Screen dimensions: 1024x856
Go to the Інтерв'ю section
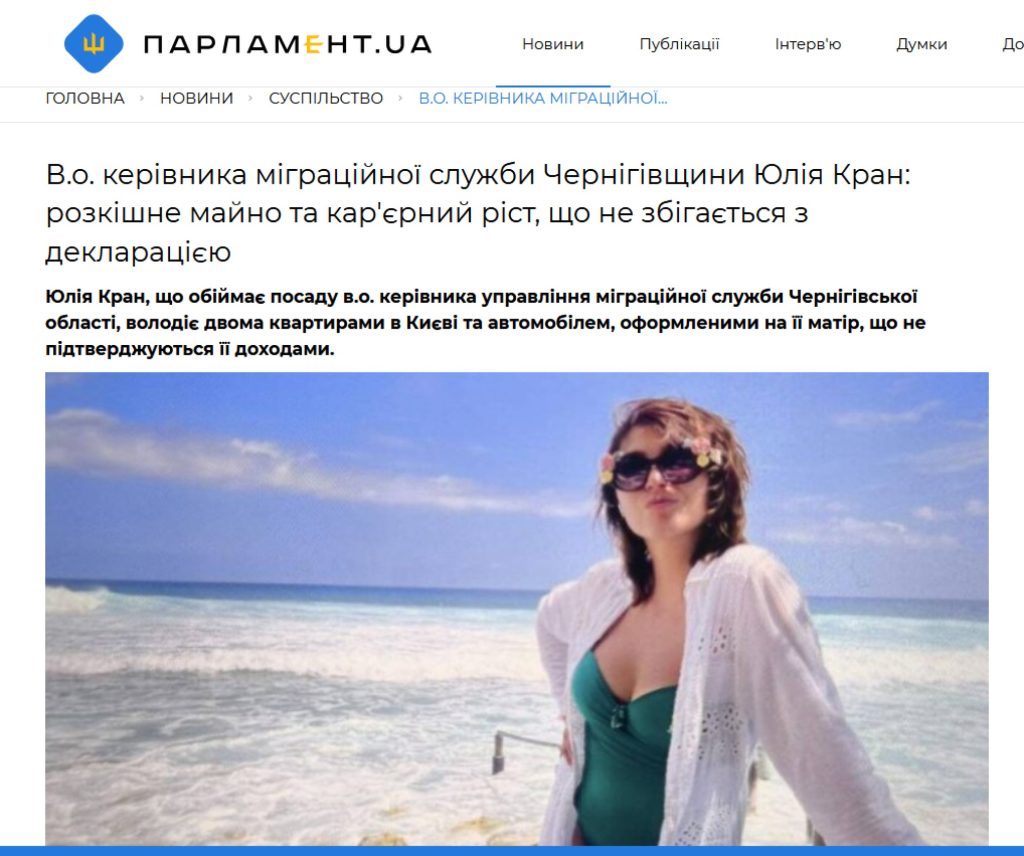click(x=808, y=44)
